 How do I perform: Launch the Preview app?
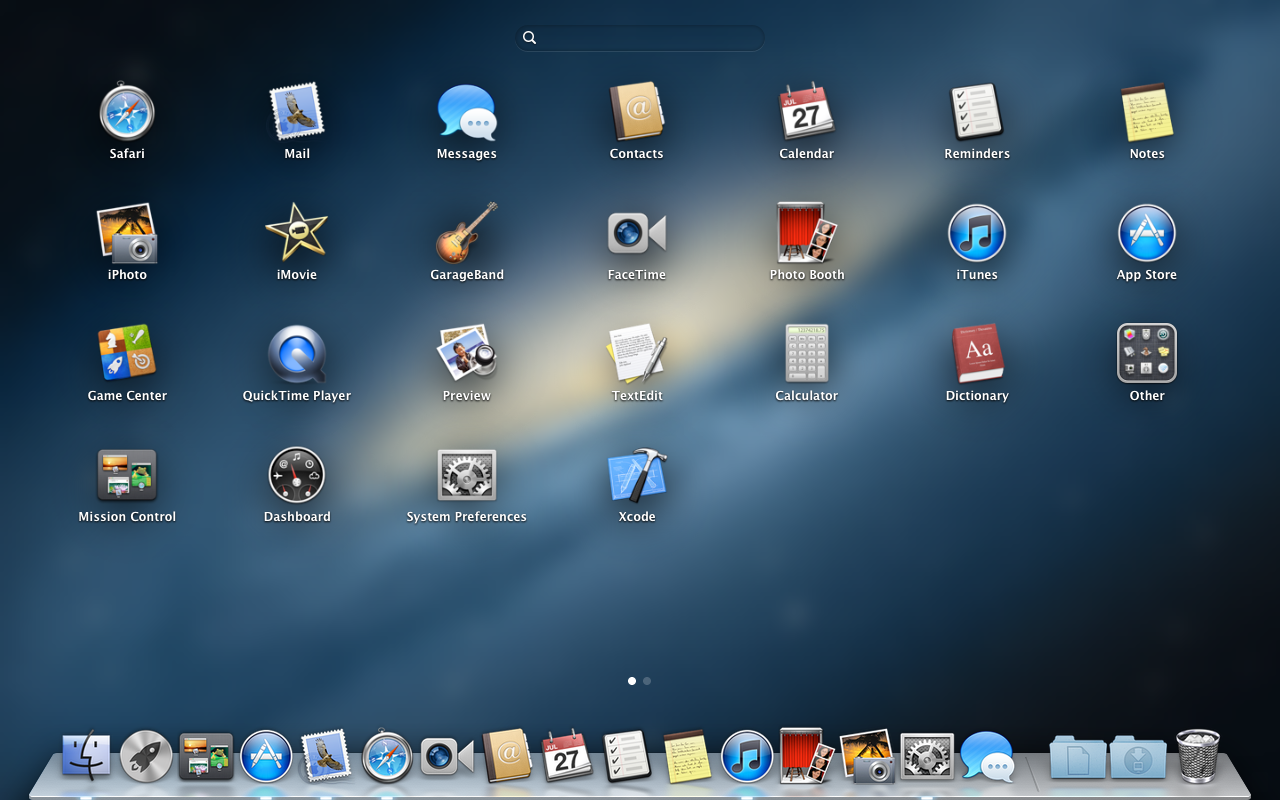467,354
